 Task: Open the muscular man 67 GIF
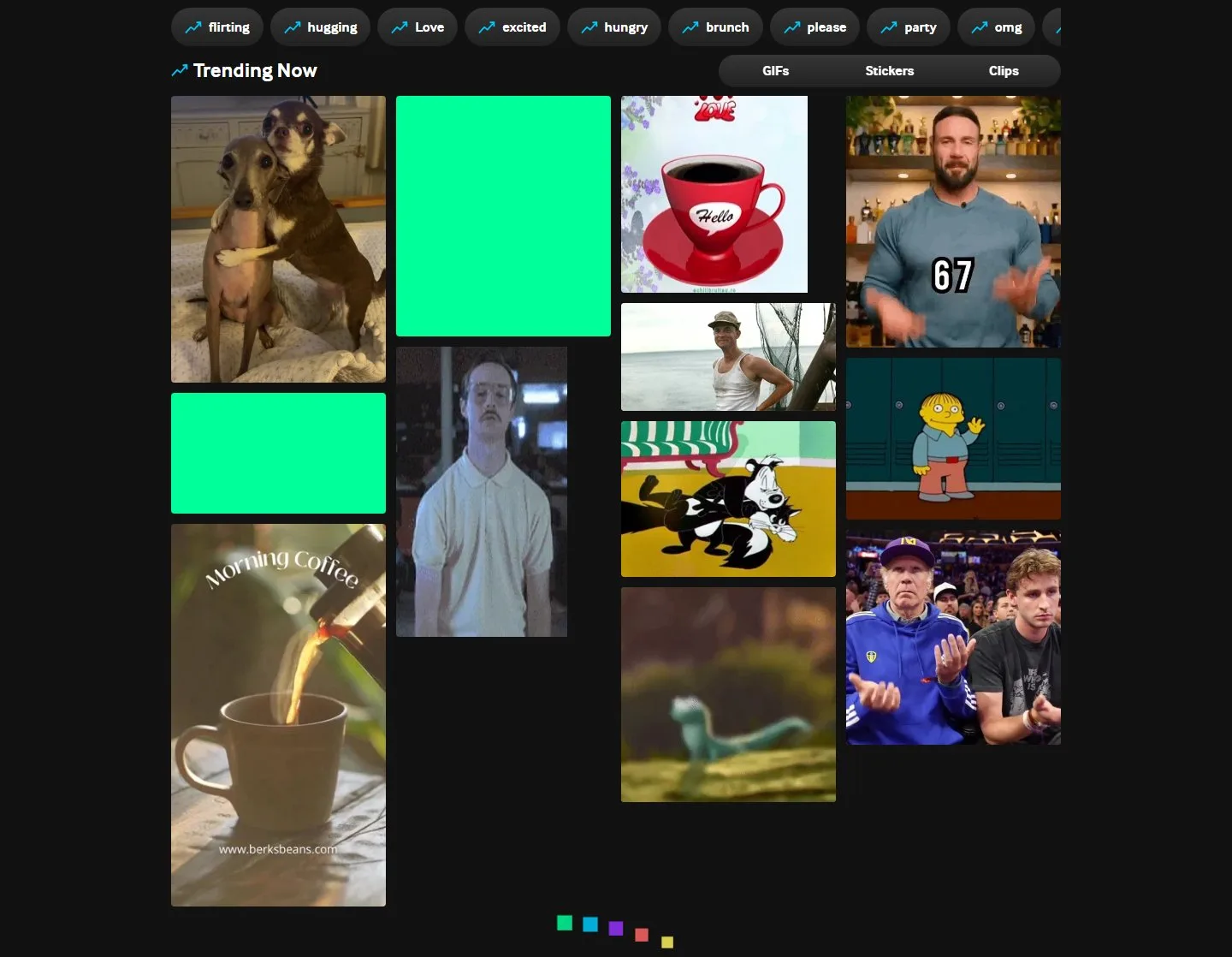[x=953, y=222]
